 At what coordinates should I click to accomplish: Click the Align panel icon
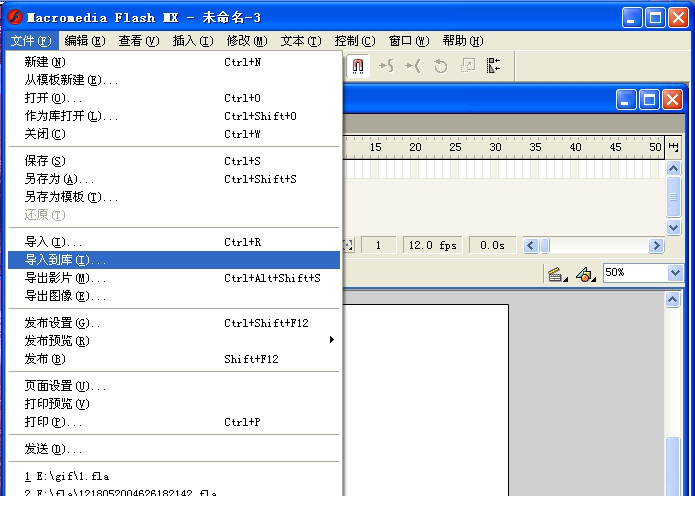tap(493, 66)
